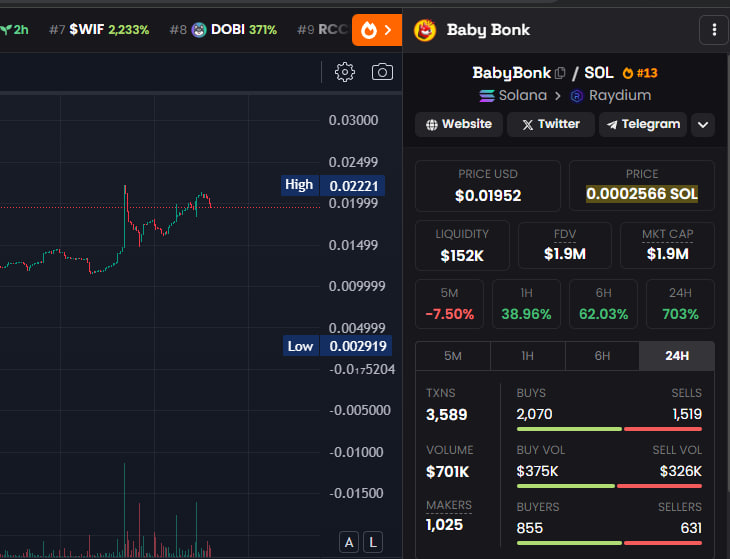Screen dimensions: 730x559
Task: Click the 0.03000 price axis label
Action: tap(353, 121)
